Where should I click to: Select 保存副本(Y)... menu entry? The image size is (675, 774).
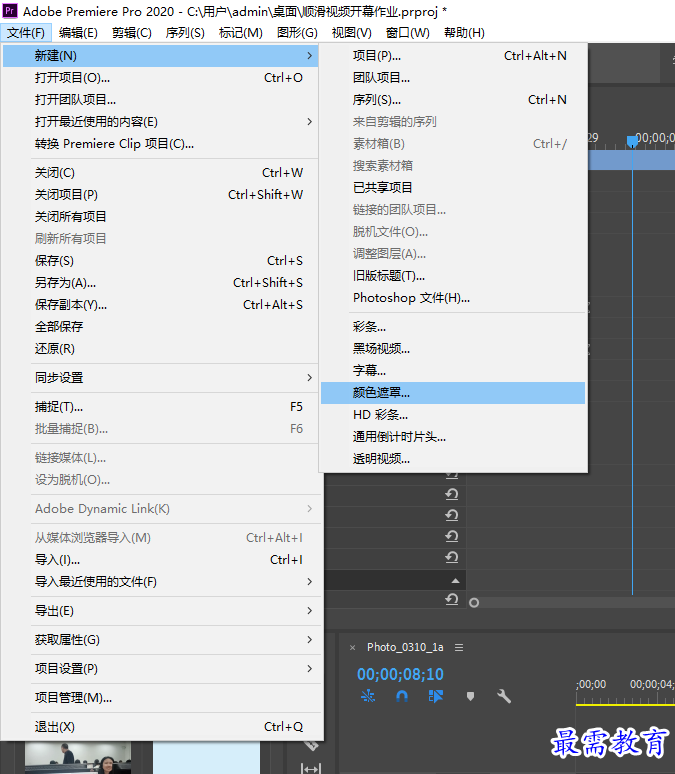point(160,305)
